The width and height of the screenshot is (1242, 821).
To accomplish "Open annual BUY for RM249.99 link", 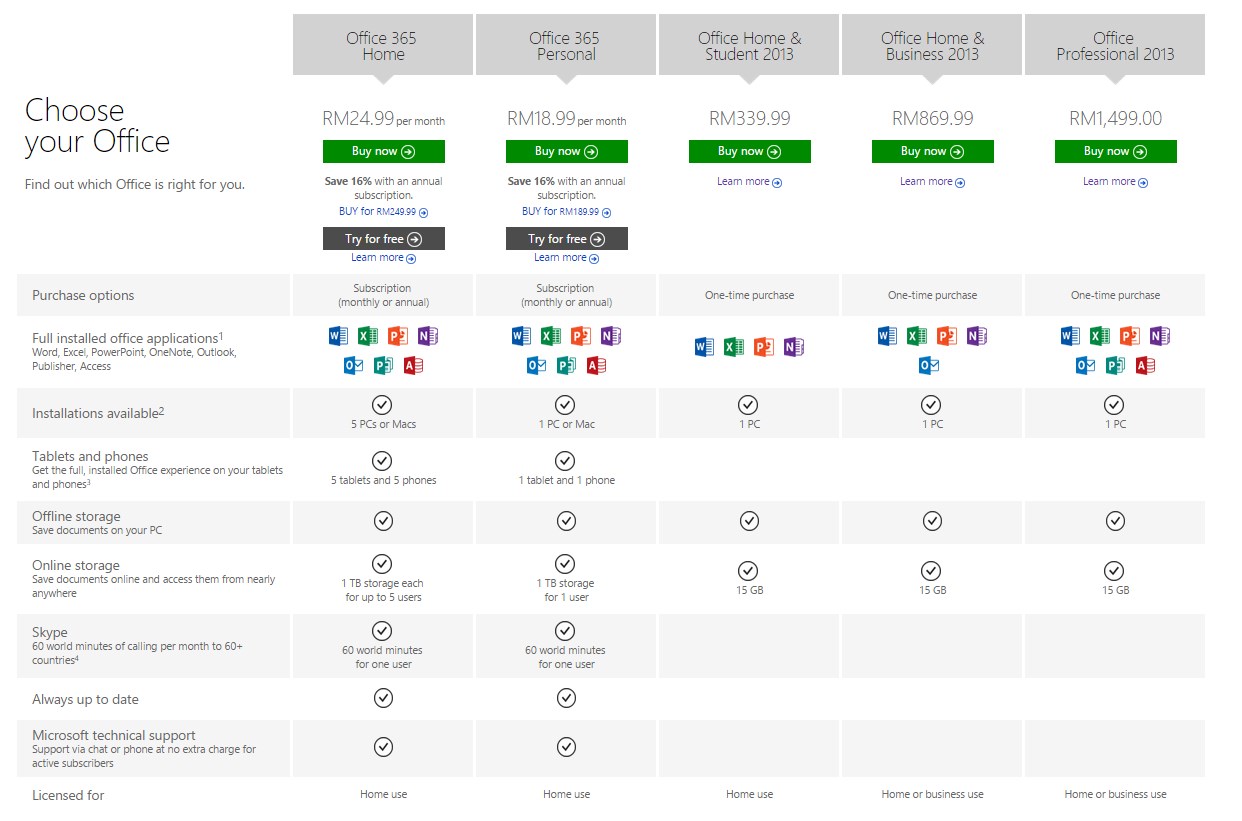I will tap(384, 212).
